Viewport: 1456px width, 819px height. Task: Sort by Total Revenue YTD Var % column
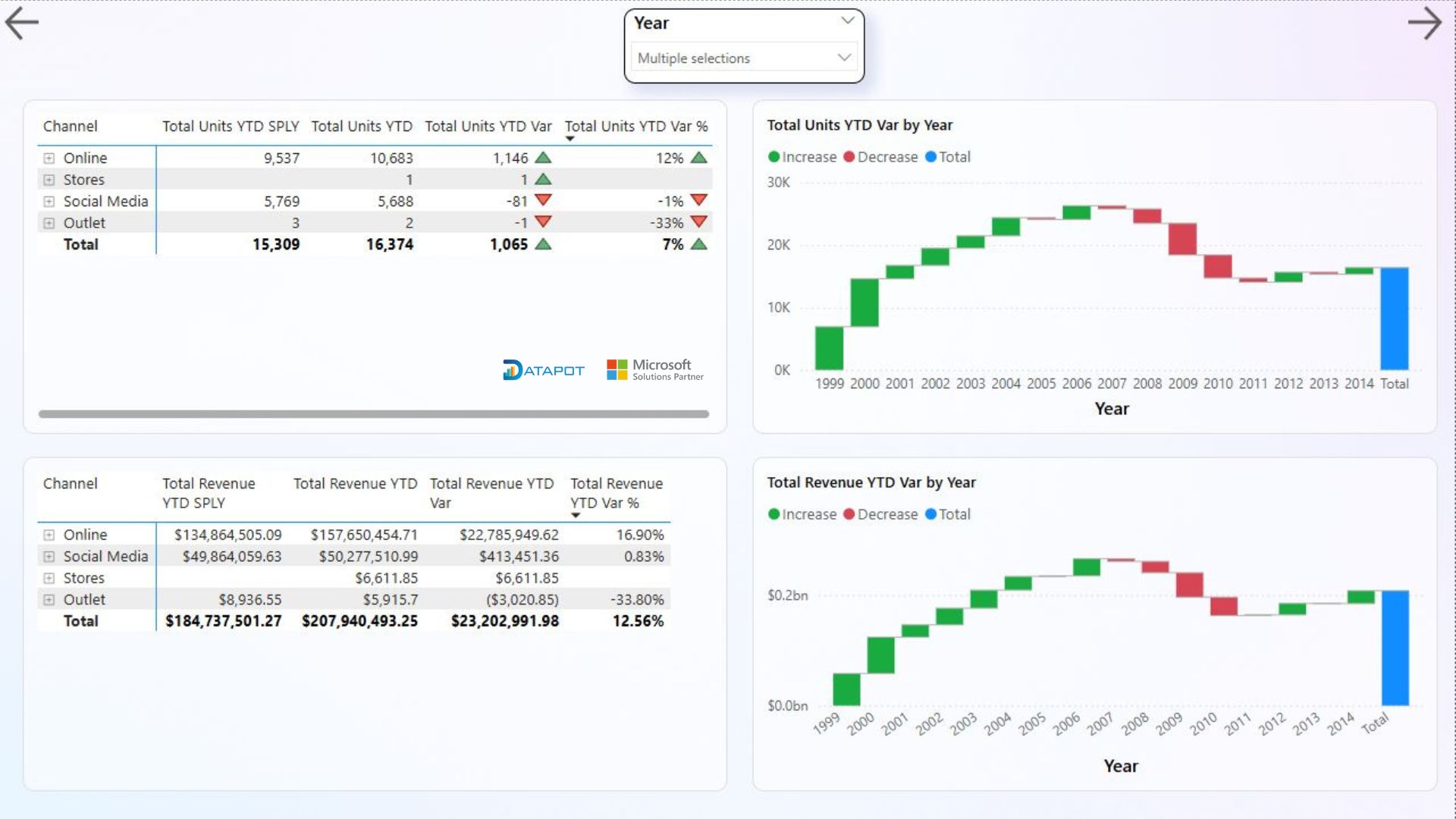pyautogui.click(x=617, y=493)
